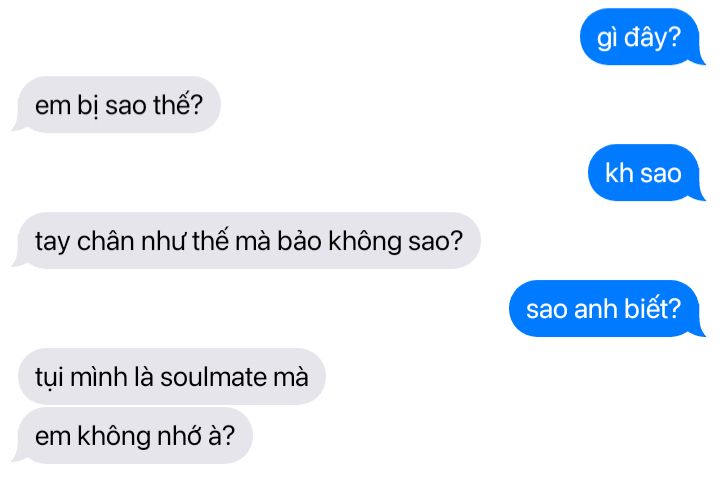Image resolution: width=720 pixels, height=480 pixels.
Task: Select the "tụi mình là soulmate mà" bubble
Action: [x=172, y=377]
